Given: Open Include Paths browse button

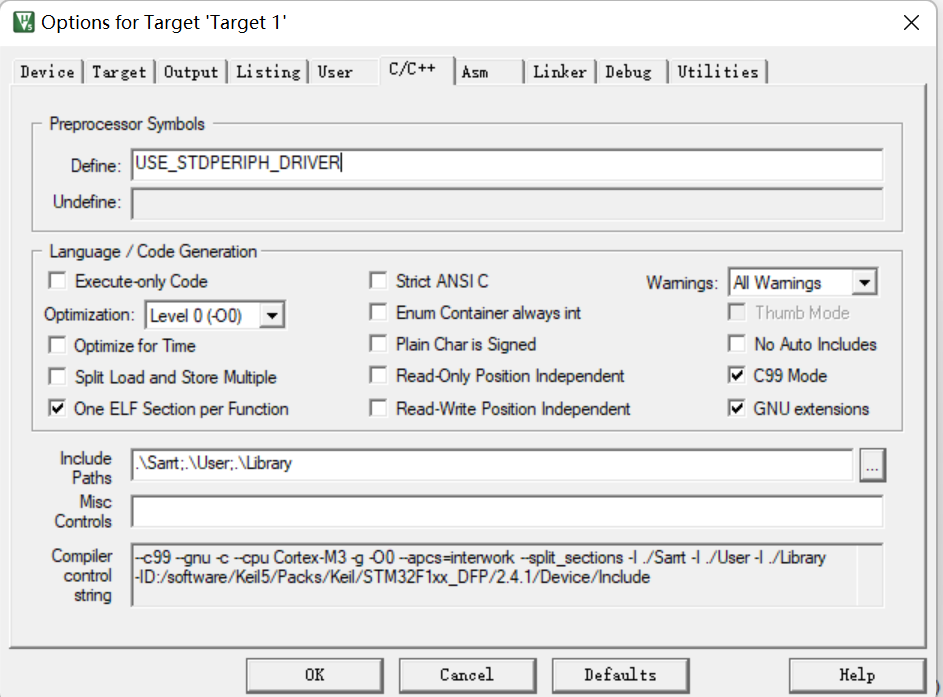Looking at the screenshot, I should pyautogui.click(x=872, y=465).
